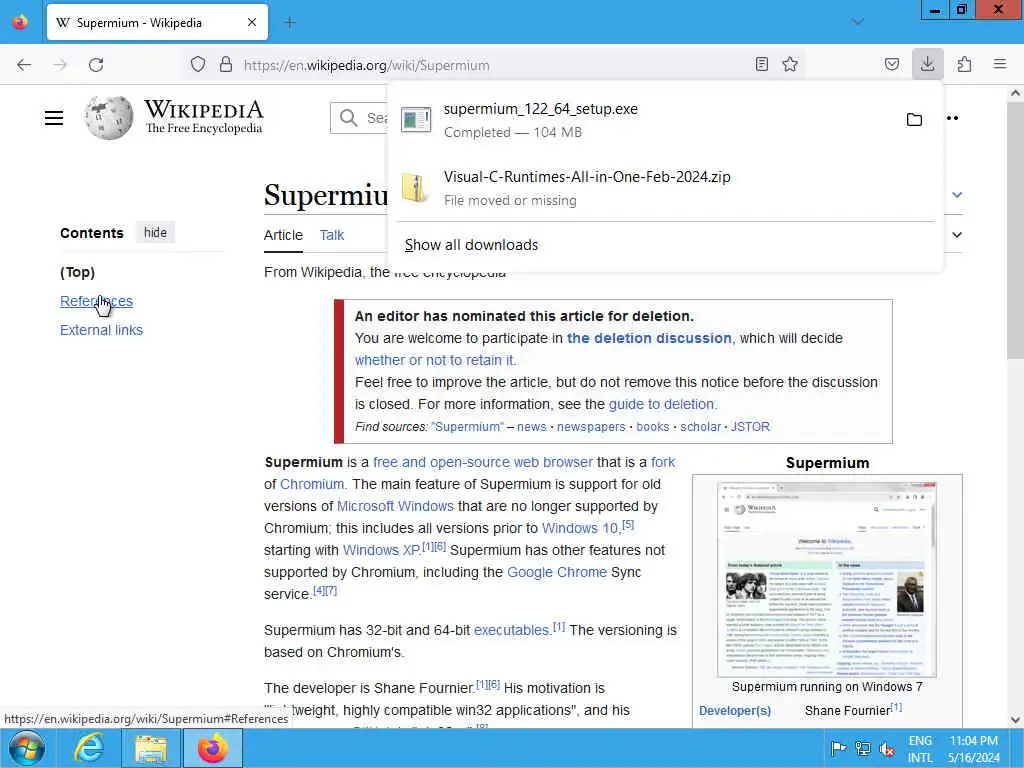Image resolution: width=1024 pixels, height=768 pixels.
Task: Find sources via JSTOR link
Action: [x=750, y=426]
